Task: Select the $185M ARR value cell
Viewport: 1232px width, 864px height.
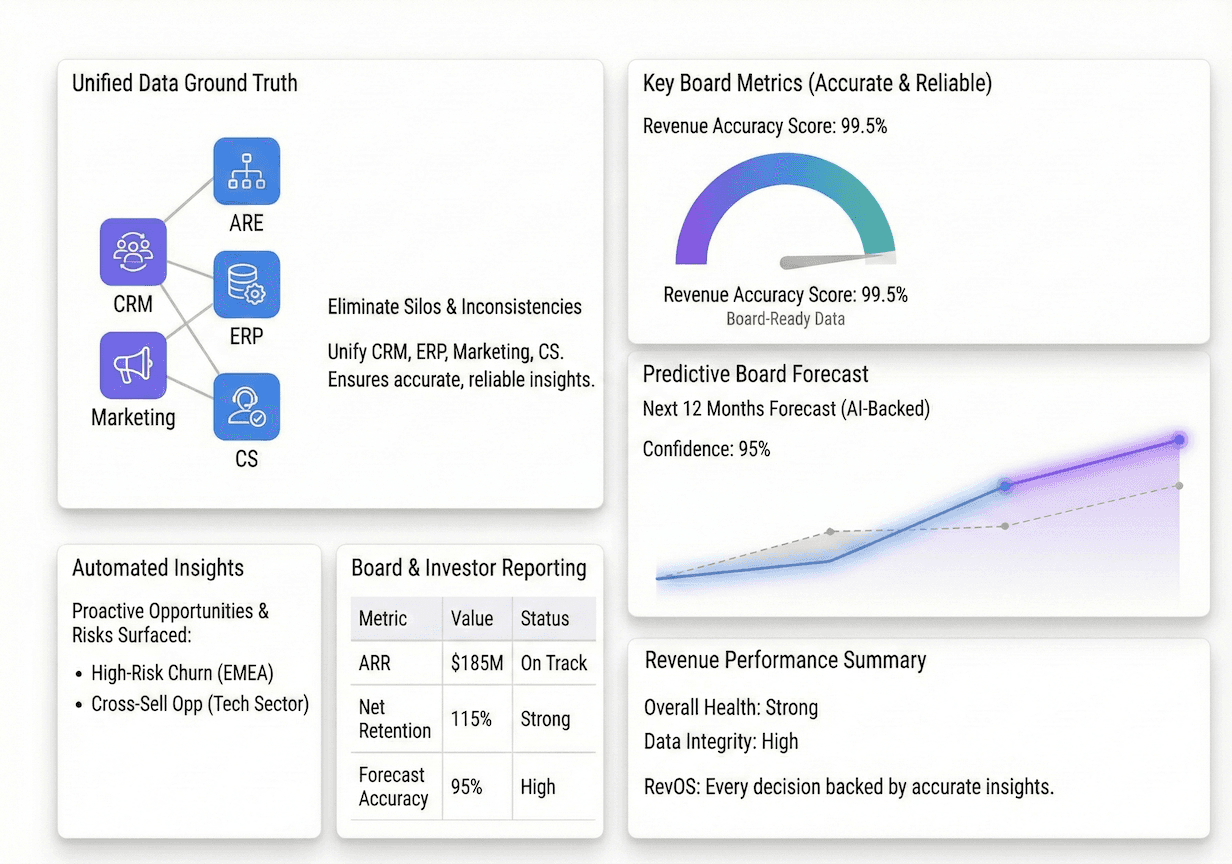Action: [476, 663]
